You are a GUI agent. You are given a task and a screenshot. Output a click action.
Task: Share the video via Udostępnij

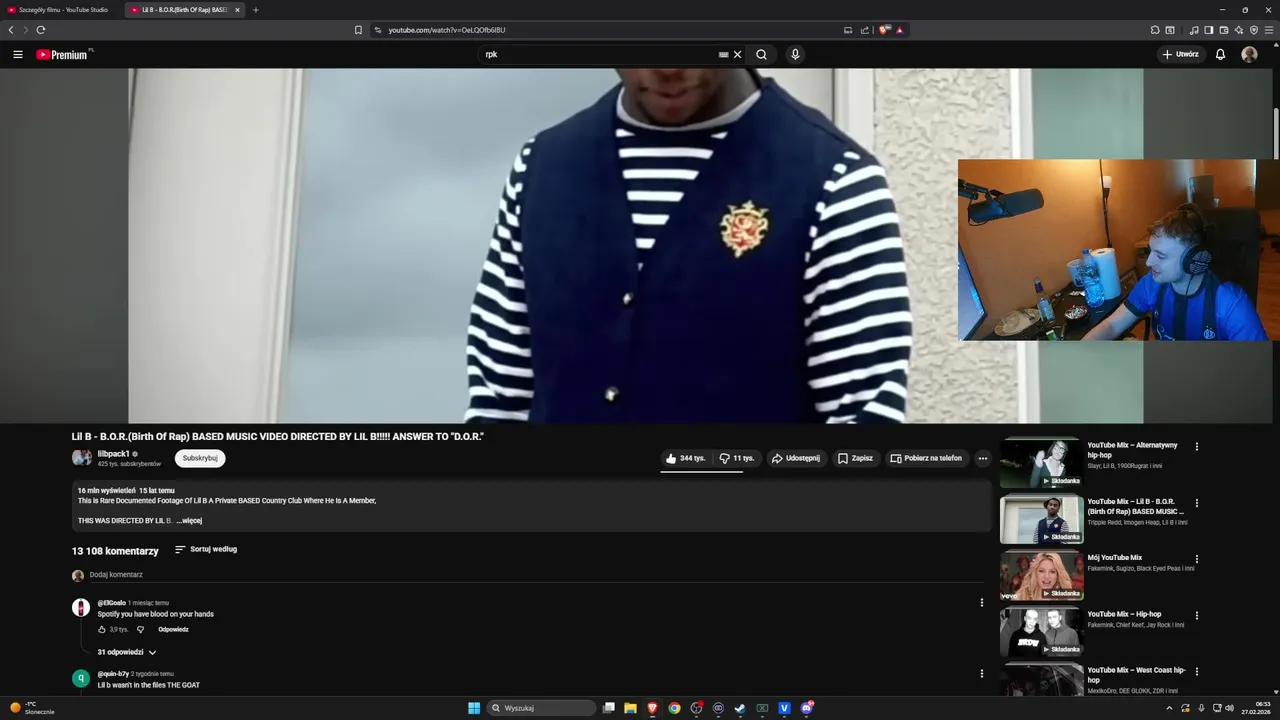(796, 458)
